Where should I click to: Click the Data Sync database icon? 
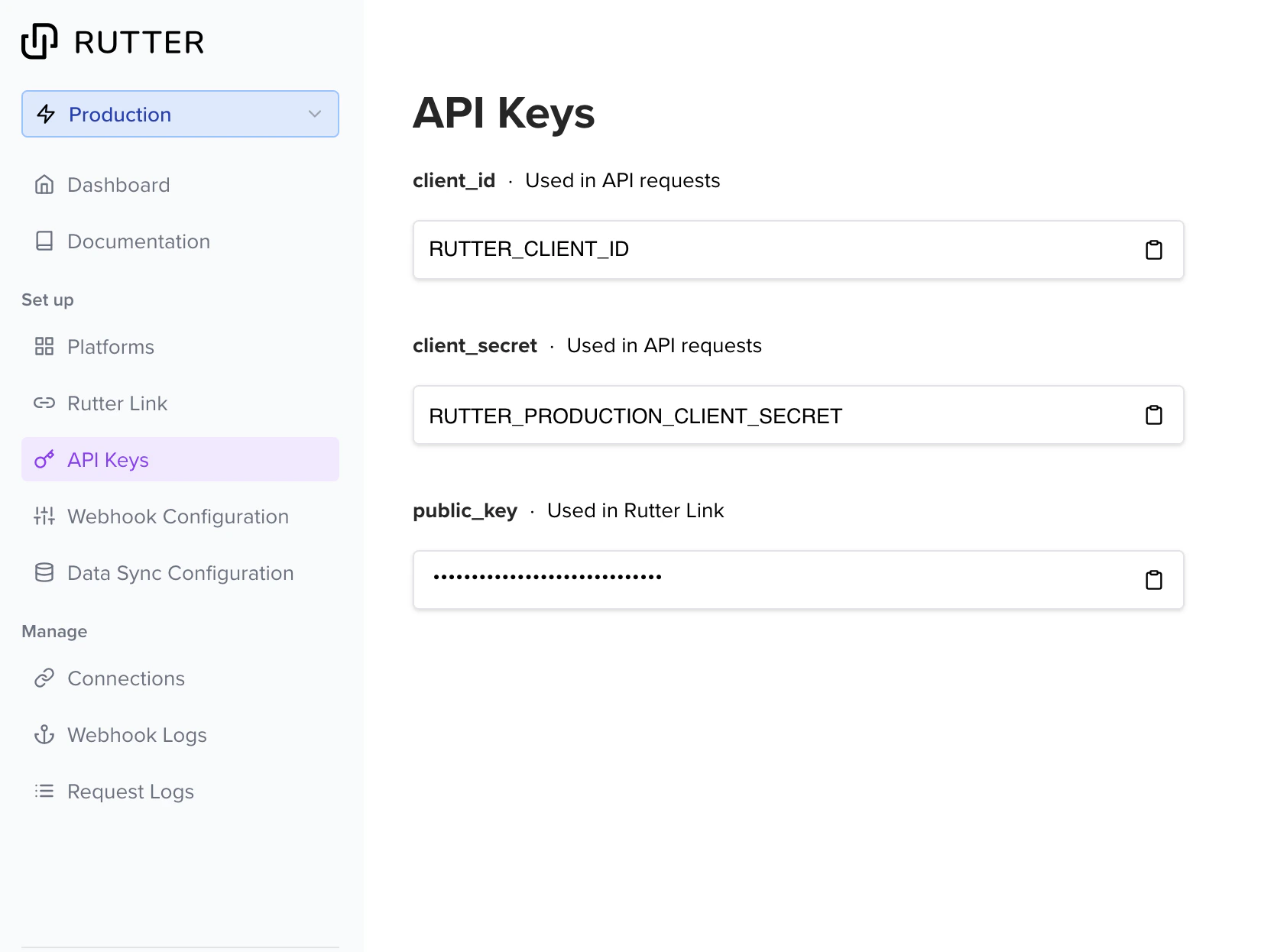tap(44, 573)
